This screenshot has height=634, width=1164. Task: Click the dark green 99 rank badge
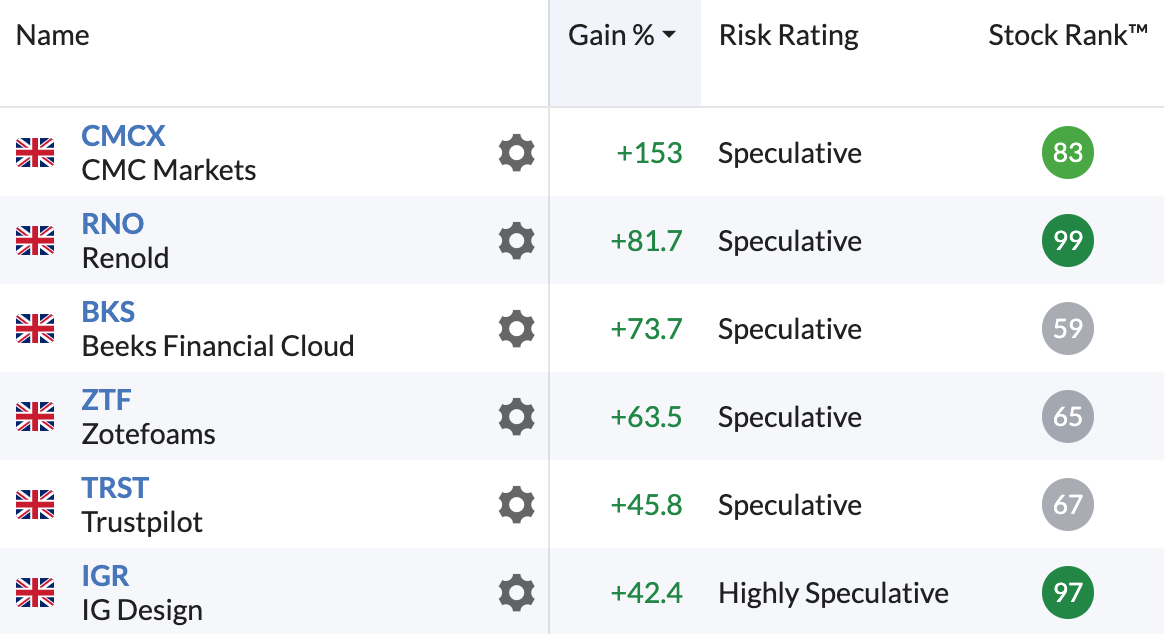point(1067,241)
